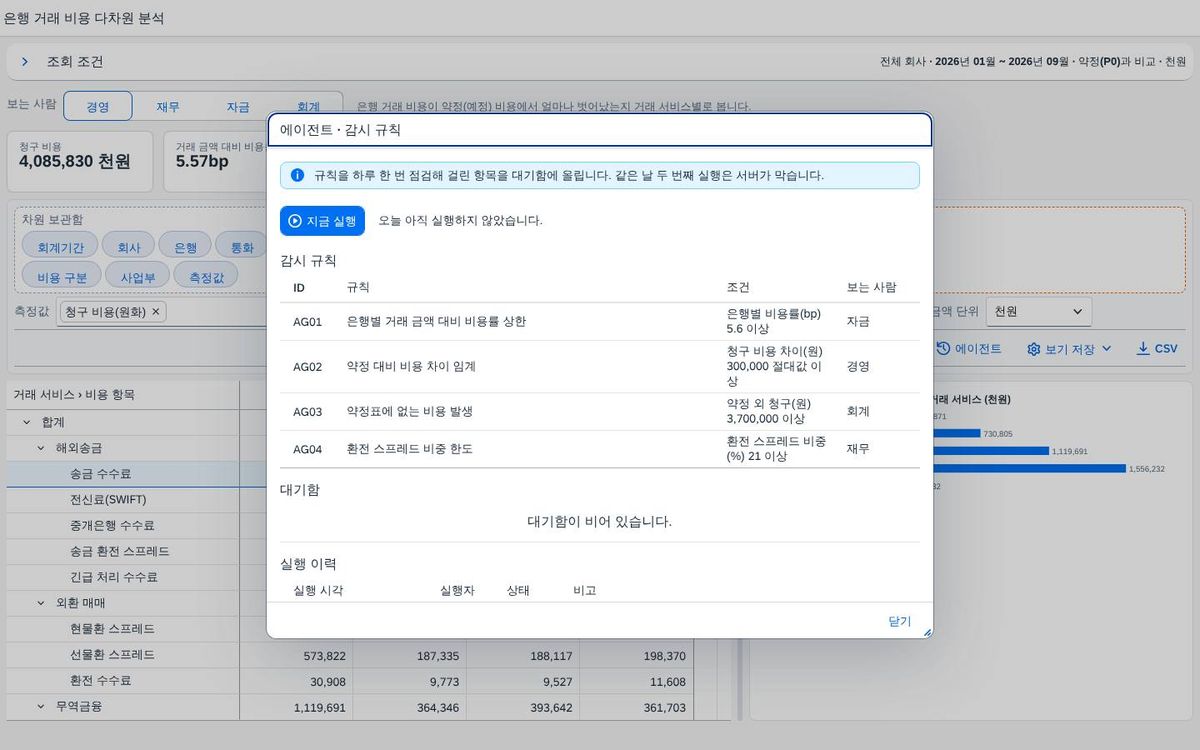This screenshot has height=750, width=1200.
Task: Switch to the 재무 viewer tab
Action: pyautogui.click(x=168, y=106)
